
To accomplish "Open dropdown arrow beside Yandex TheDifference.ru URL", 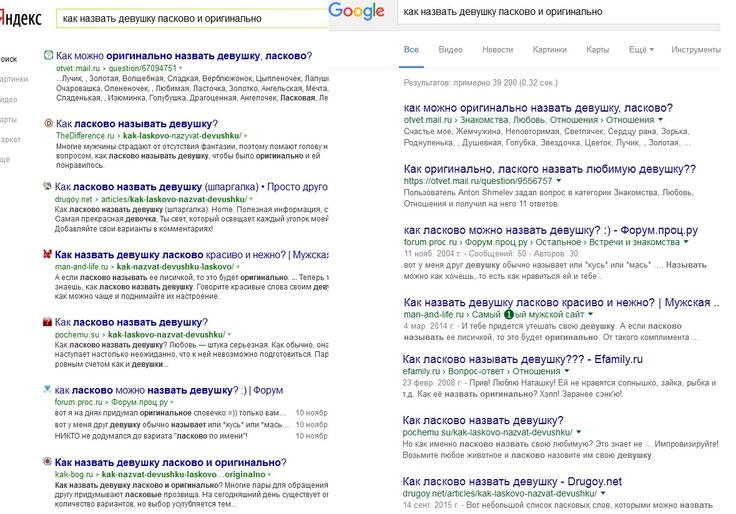I will [244, 134].
